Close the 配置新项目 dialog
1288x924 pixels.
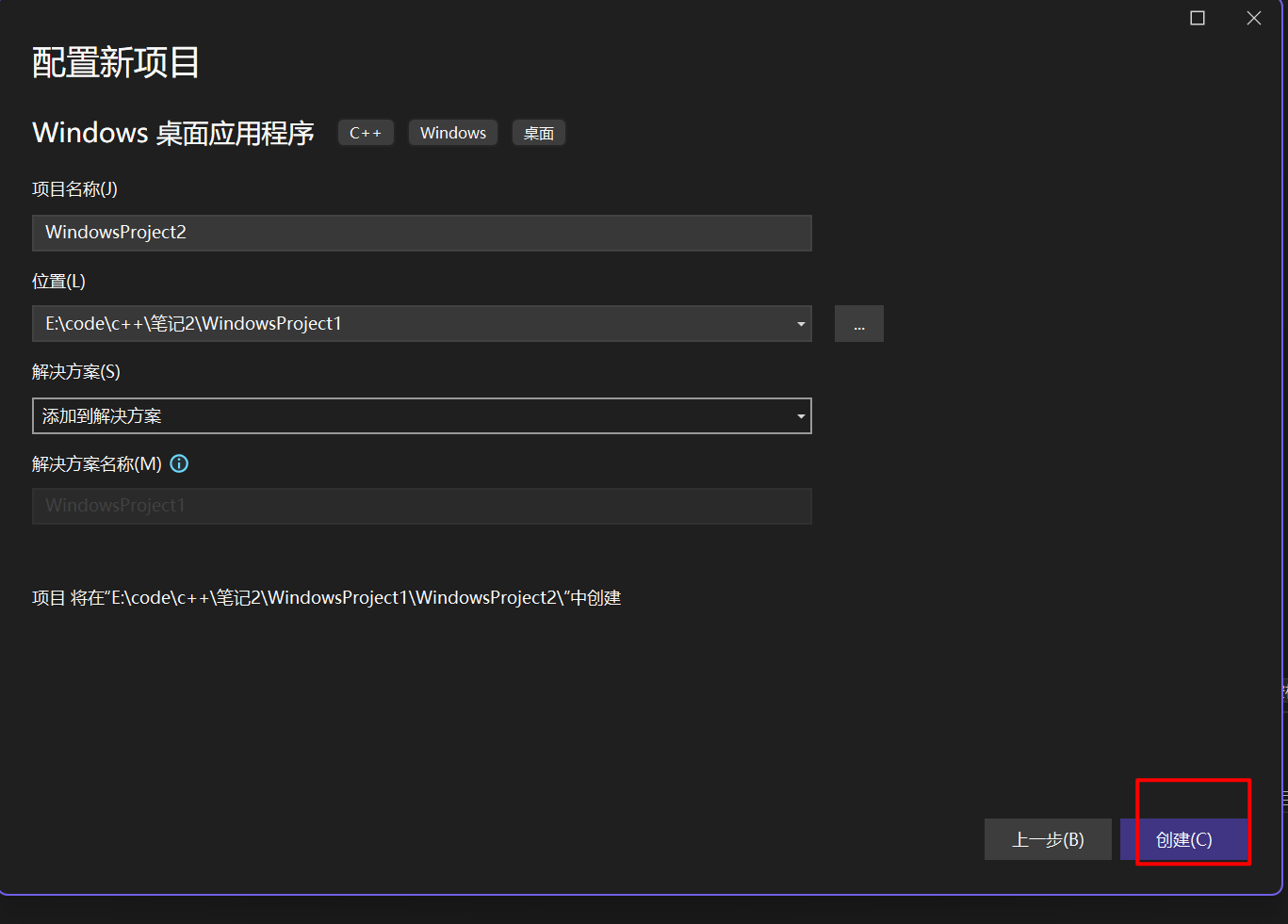pos(1253,18)
